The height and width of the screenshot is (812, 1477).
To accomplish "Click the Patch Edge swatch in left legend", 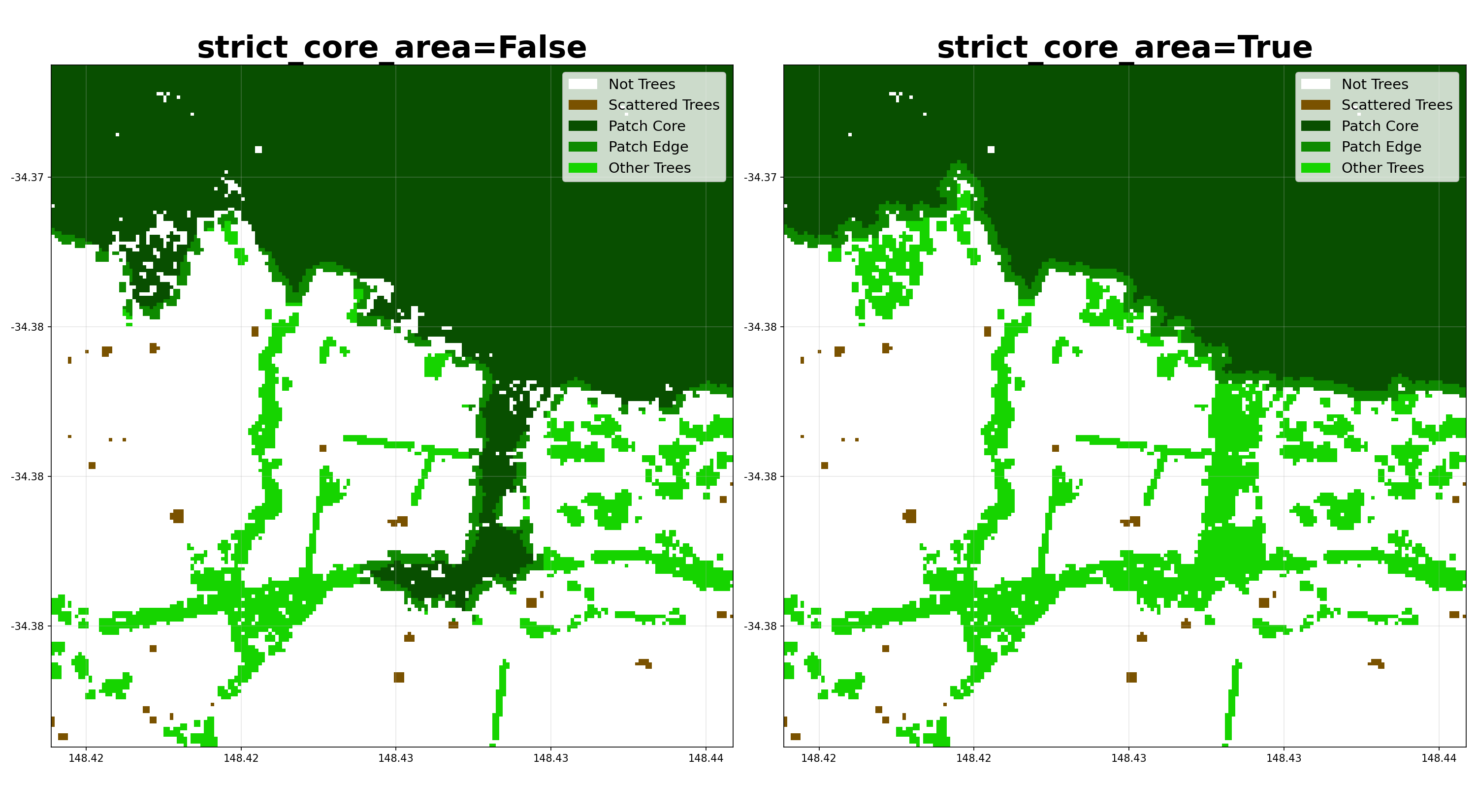I will [x=582, y=147].
